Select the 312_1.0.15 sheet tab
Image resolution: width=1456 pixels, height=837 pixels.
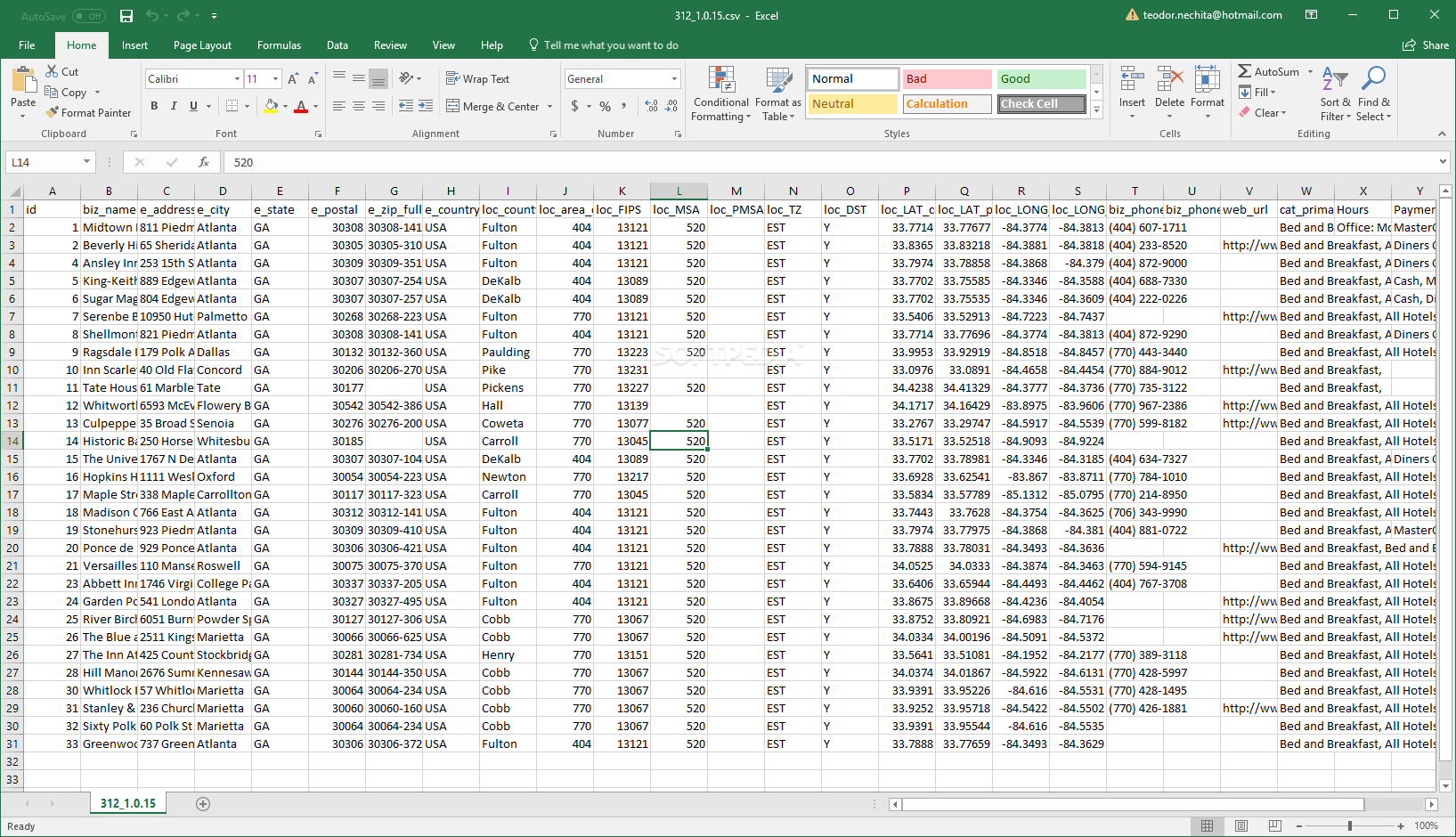128,803
